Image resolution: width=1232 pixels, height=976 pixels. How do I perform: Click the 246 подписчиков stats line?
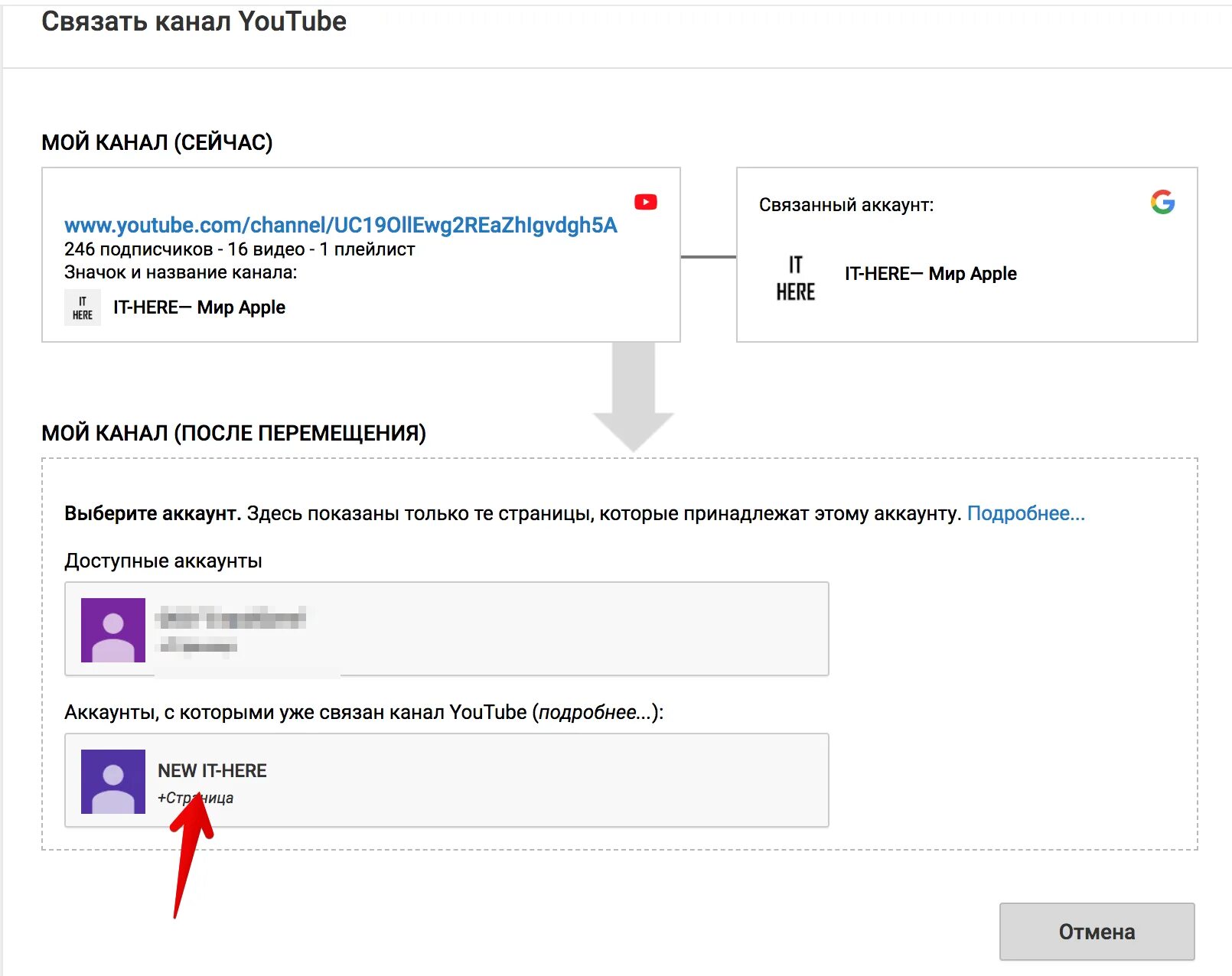[240, 249]
